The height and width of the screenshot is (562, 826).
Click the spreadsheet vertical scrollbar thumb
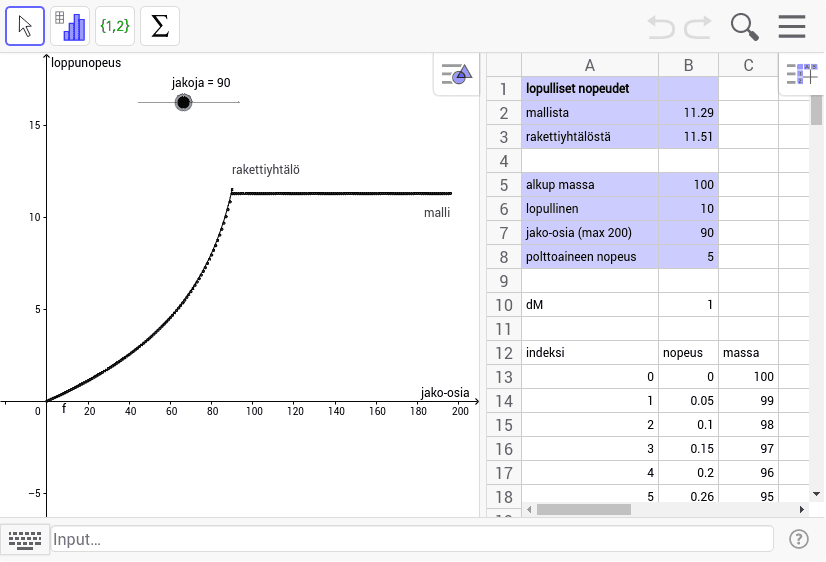[x=817, y=110]
